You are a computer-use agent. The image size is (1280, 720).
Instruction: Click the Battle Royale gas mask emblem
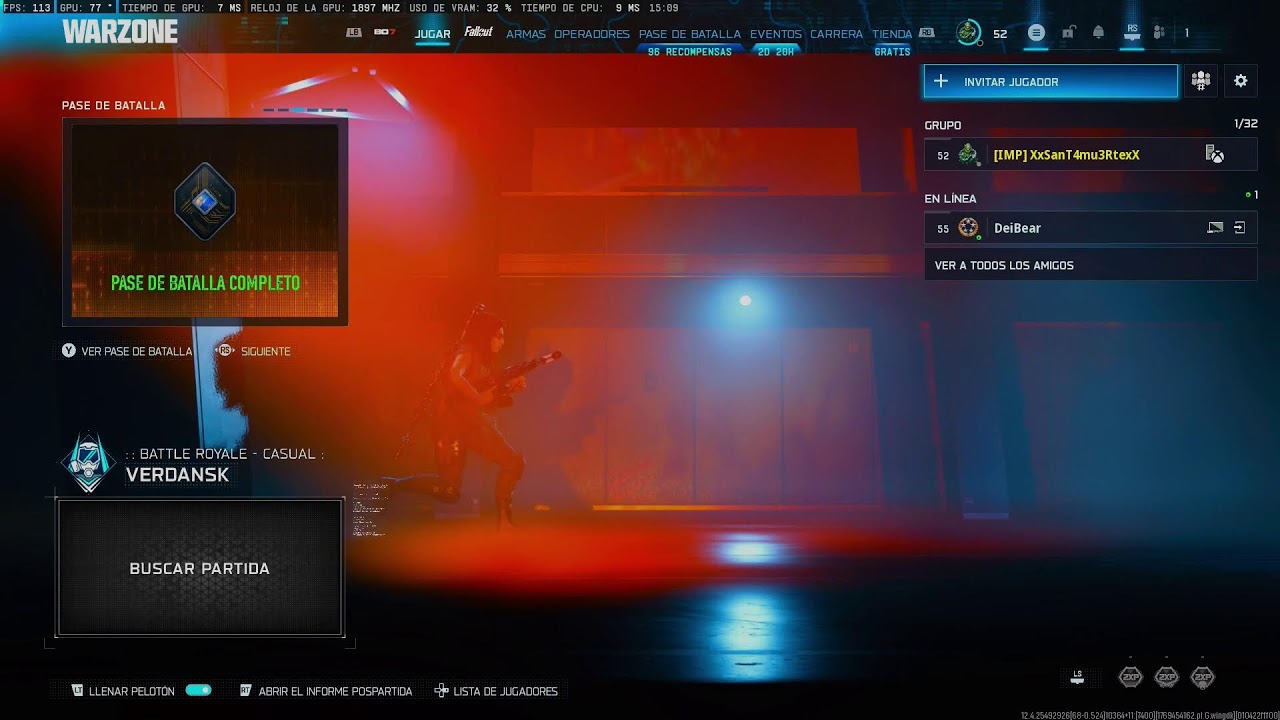(88, 463)
